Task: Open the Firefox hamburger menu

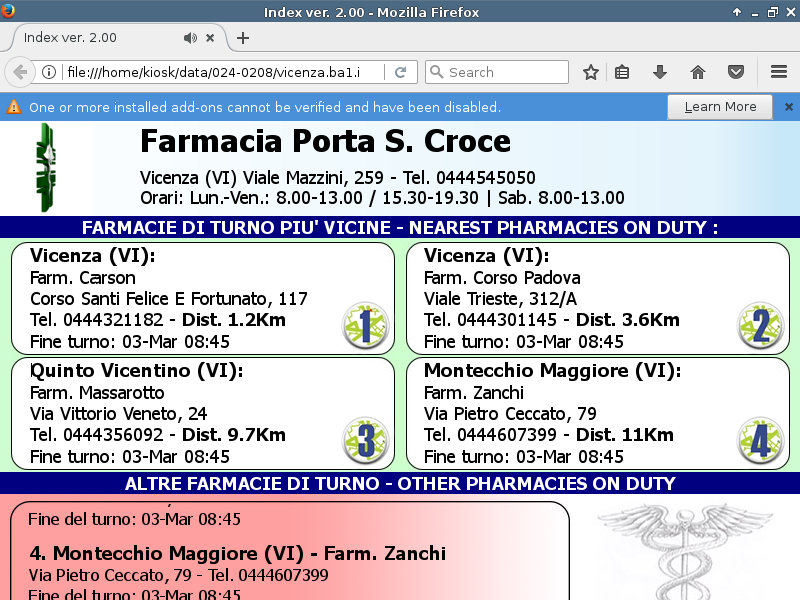Action: tap(779, 72)
